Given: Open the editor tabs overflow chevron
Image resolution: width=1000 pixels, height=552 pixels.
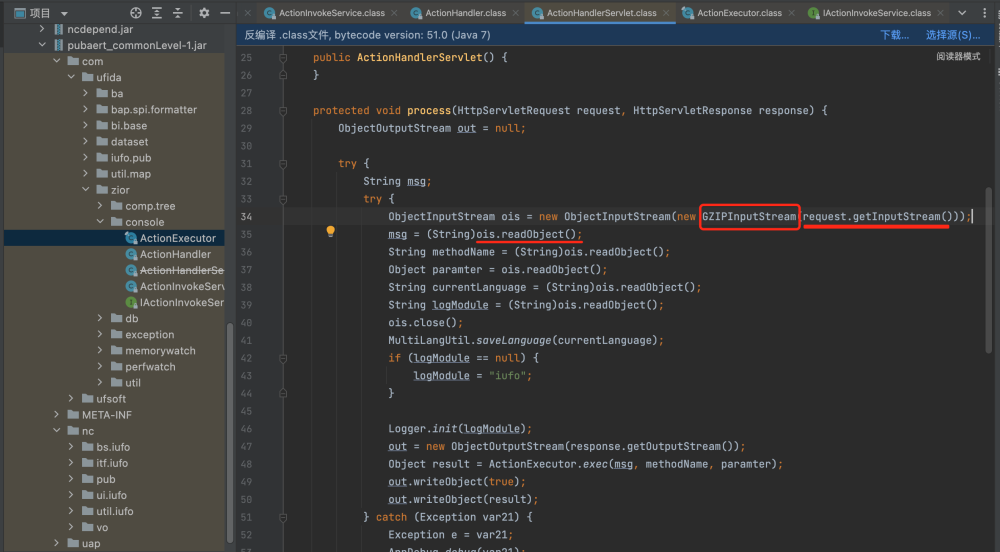Looking at the screenshot, I should click(x=962, y=13).
